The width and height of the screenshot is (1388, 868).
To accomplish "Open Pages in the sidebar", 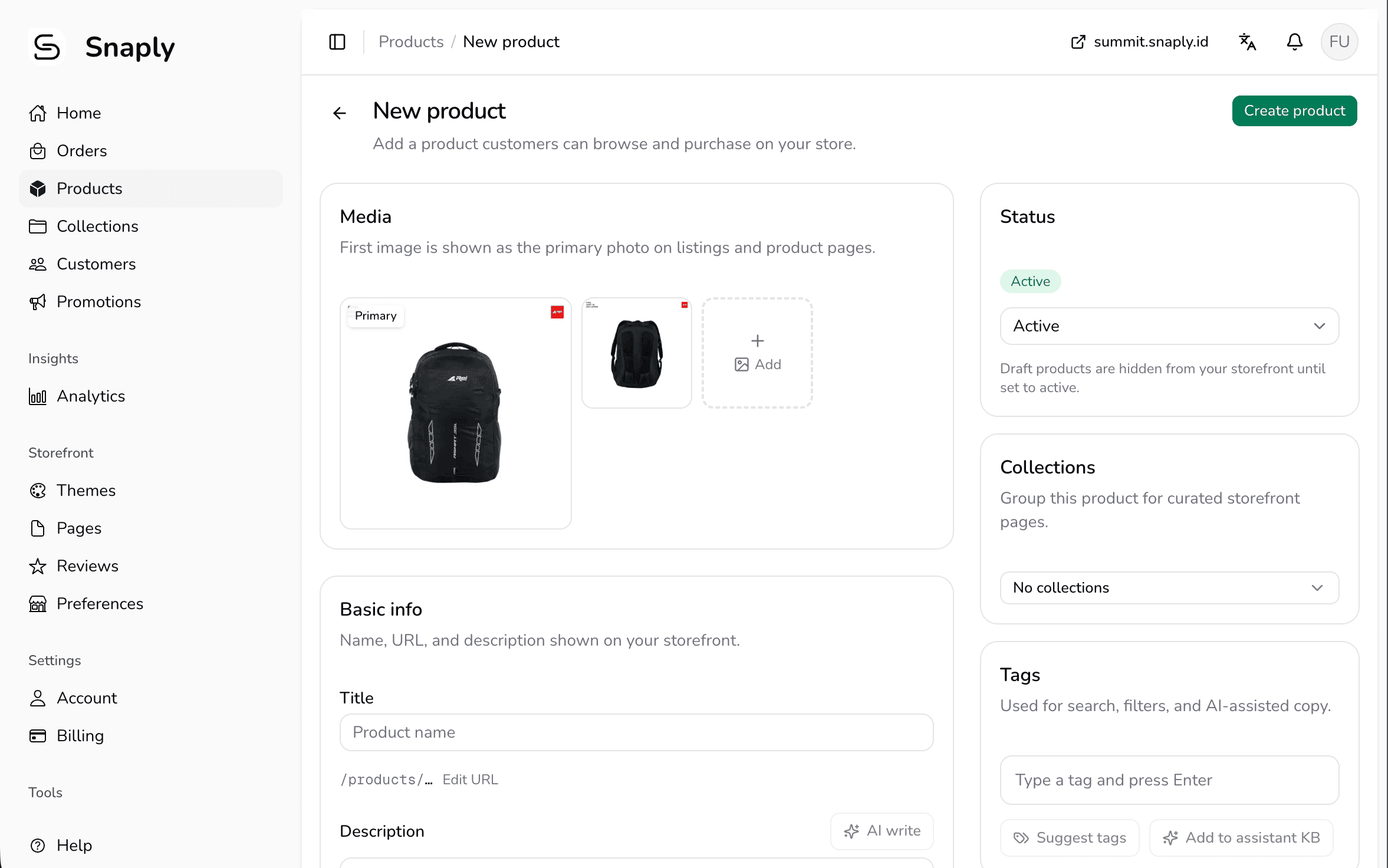I will pyautogui.click(x=151, y=528).
